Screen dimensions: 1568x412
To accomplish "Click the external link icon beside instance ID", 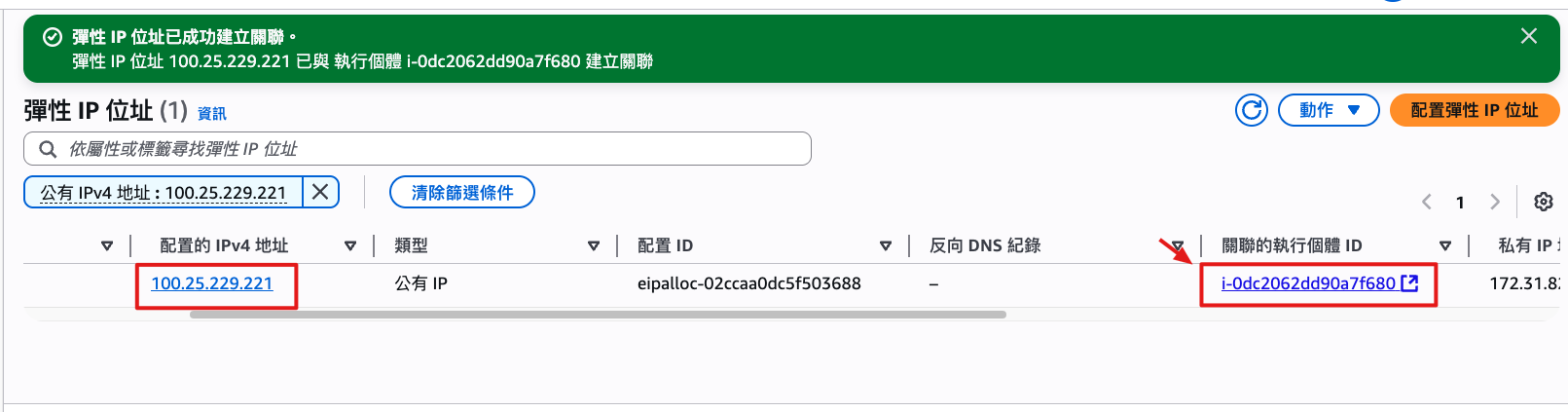I will click(x=1409, y=283).
